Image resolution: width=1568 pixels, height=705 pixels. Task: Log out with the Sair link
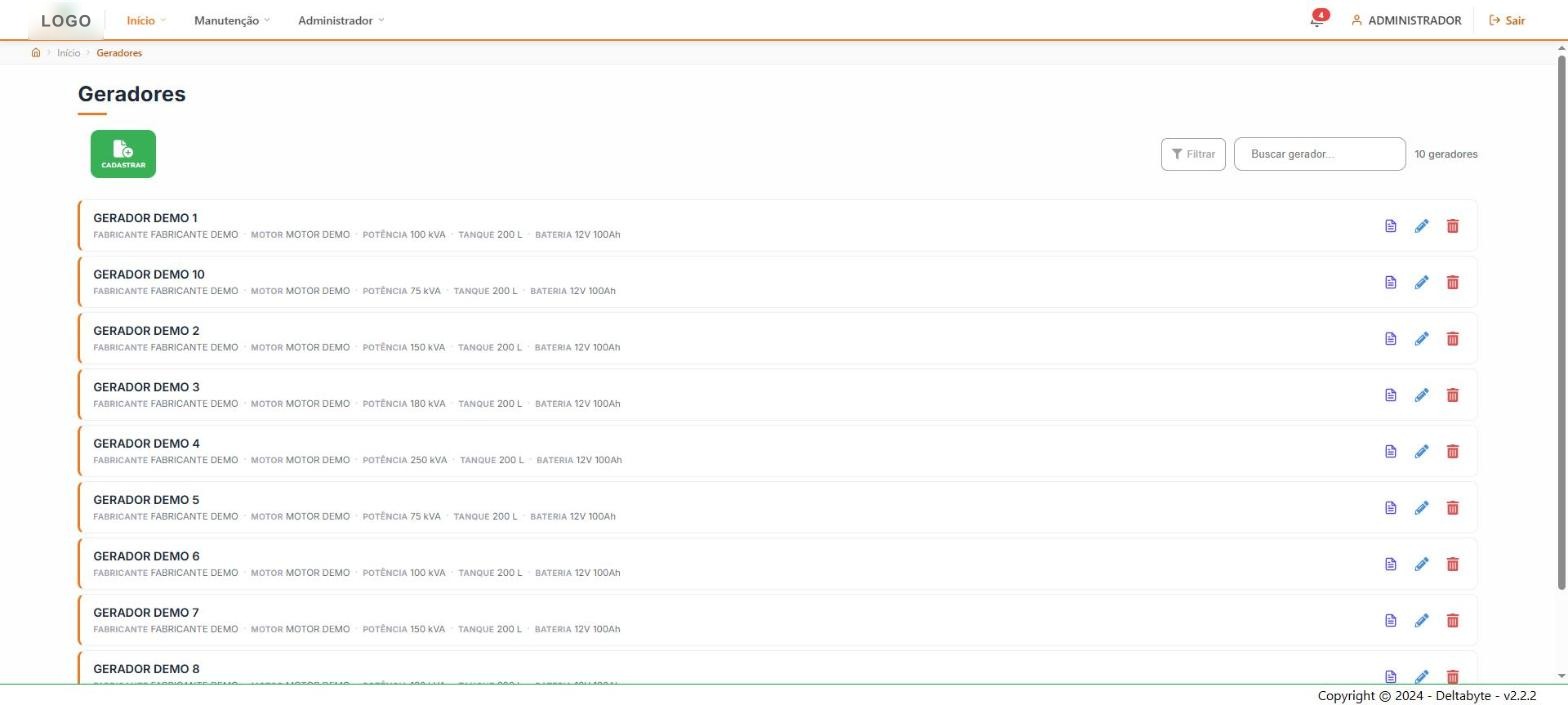coord(1507,20)
